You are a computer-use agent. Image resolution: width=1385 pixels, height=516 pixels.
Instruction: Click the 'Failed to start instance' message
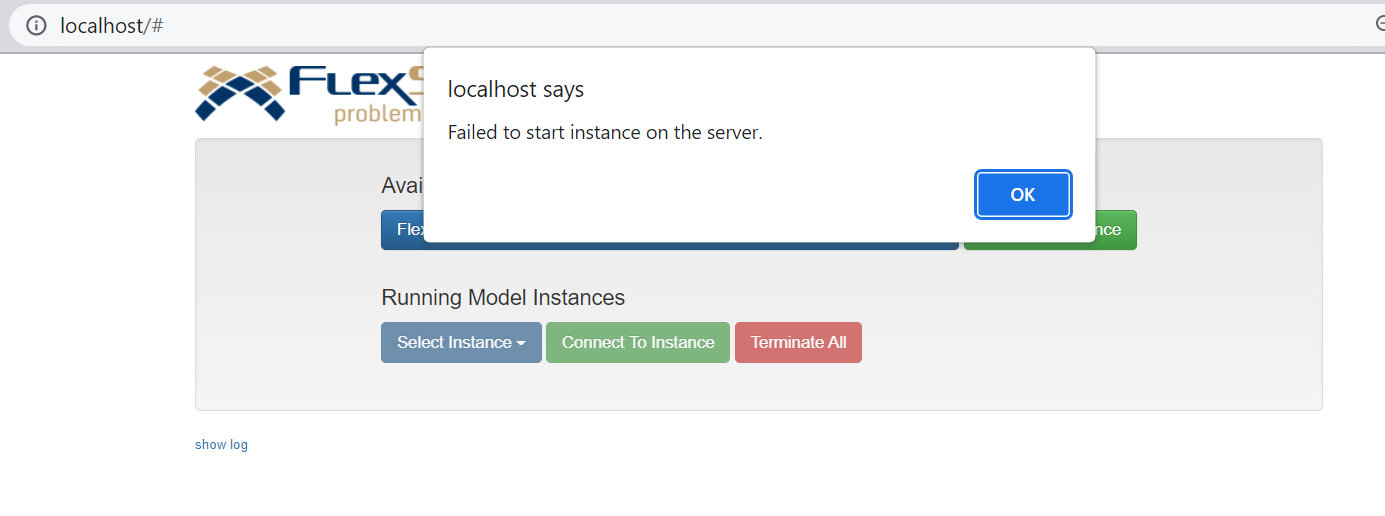(x=604, y=133)
